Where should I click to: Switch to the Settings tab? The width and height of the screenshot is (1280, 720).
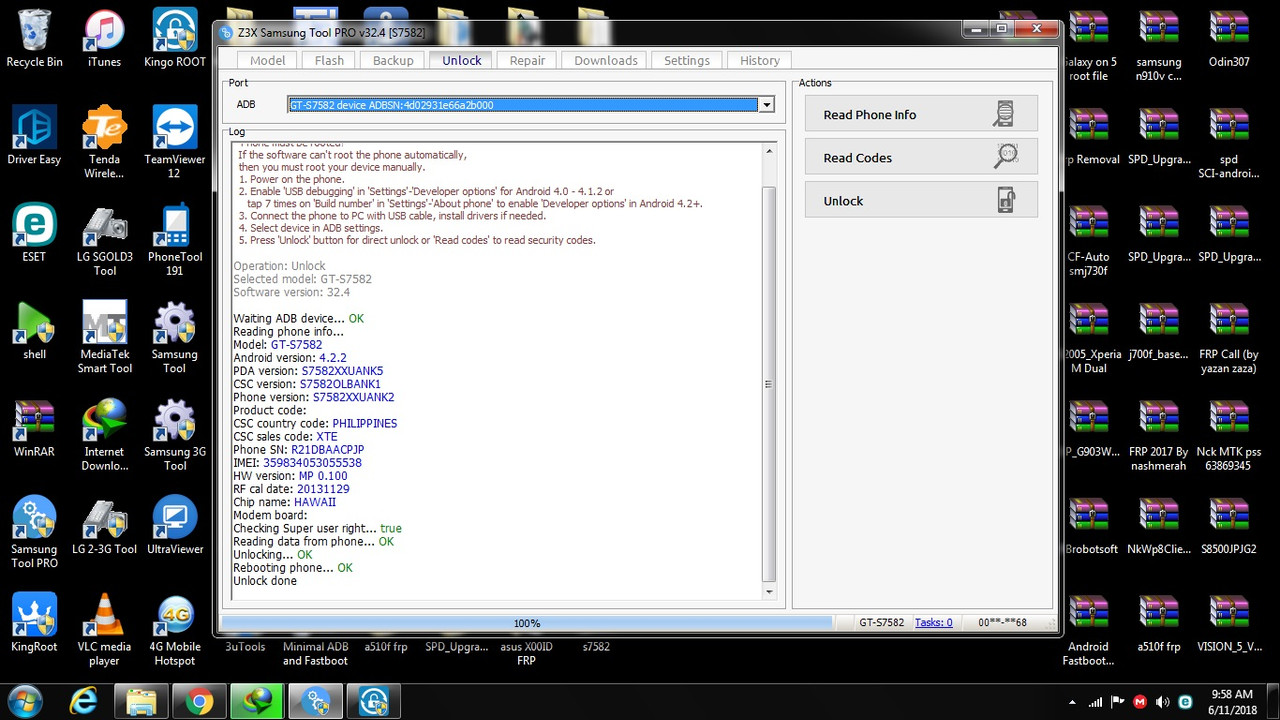687,60
